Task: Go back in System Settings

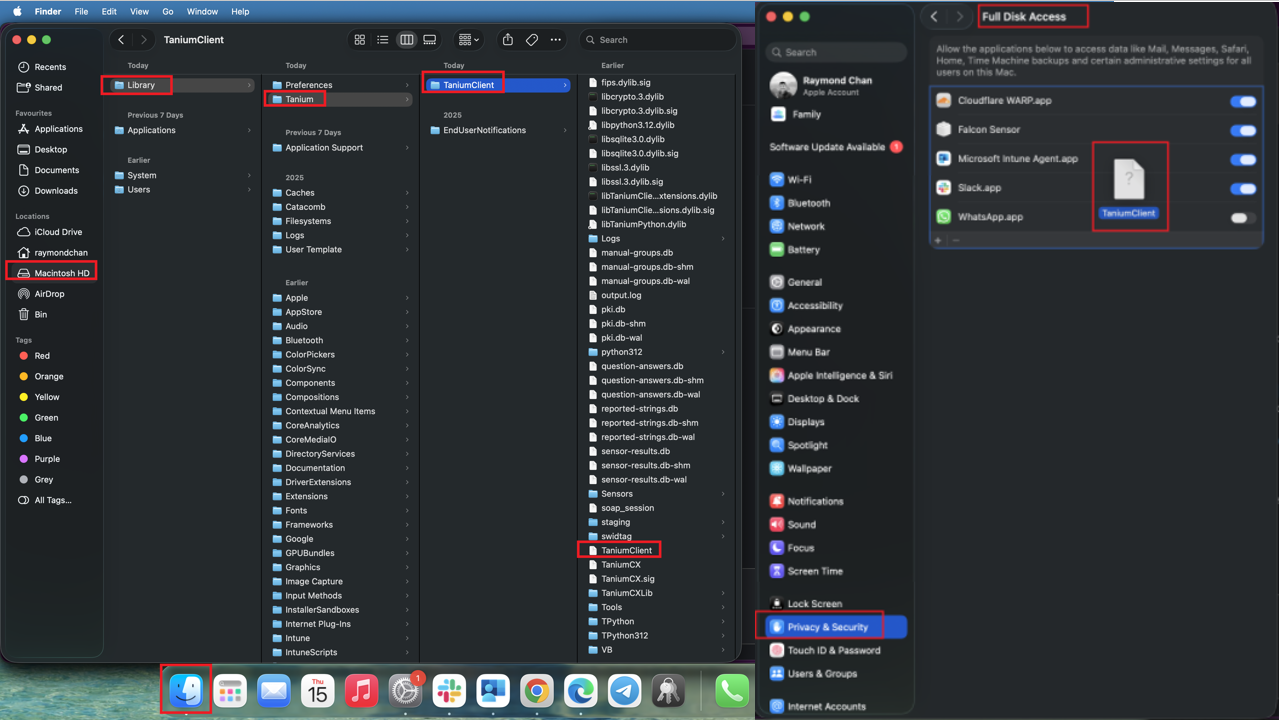Action: click(934, 17)
